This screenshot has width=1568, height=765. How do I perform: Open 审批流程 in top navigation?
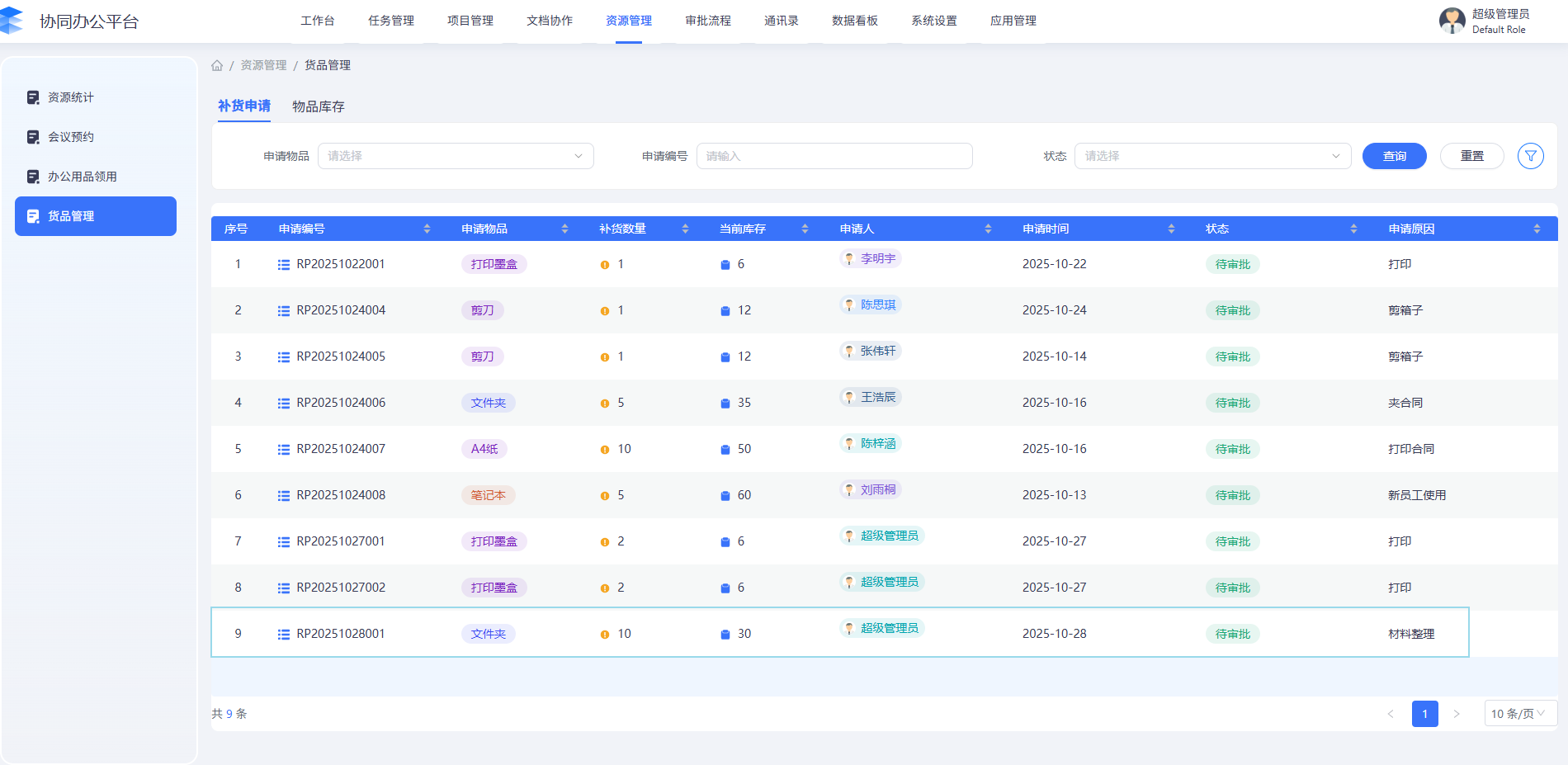coord(708,21)
